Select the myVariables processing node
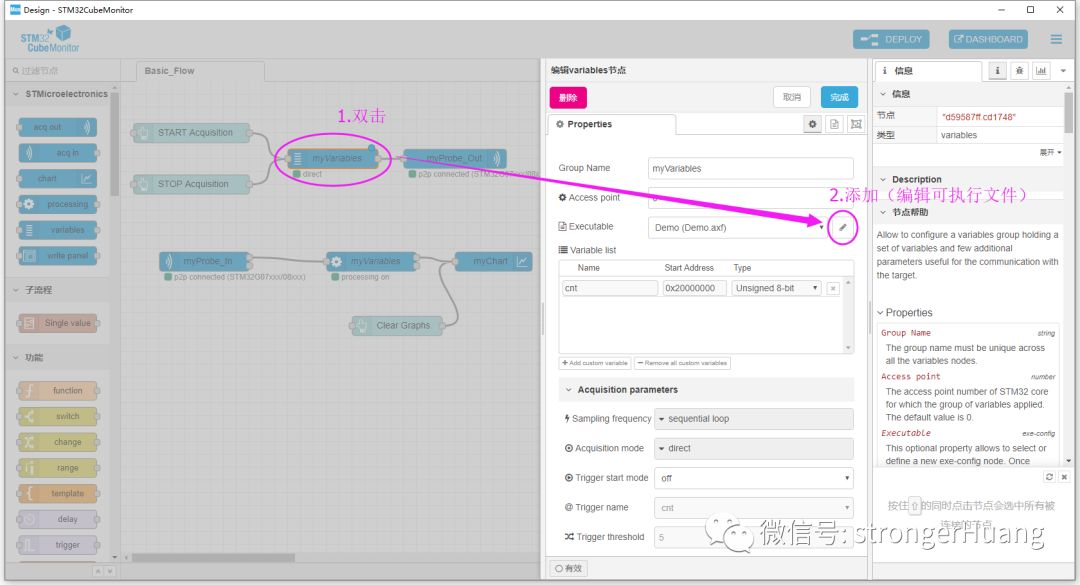Viewport: 1080px width, 585px height. coord(372,261)
